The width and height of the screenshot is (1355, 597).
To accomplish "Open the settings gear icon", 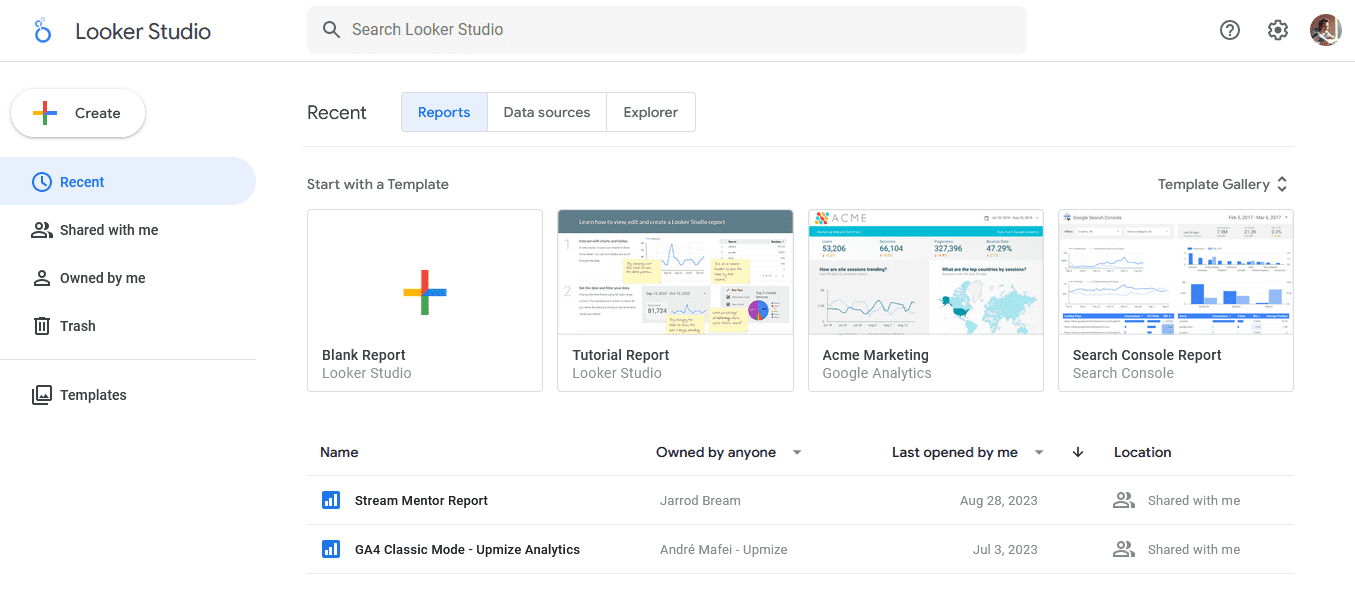I will pos(1278,30).
